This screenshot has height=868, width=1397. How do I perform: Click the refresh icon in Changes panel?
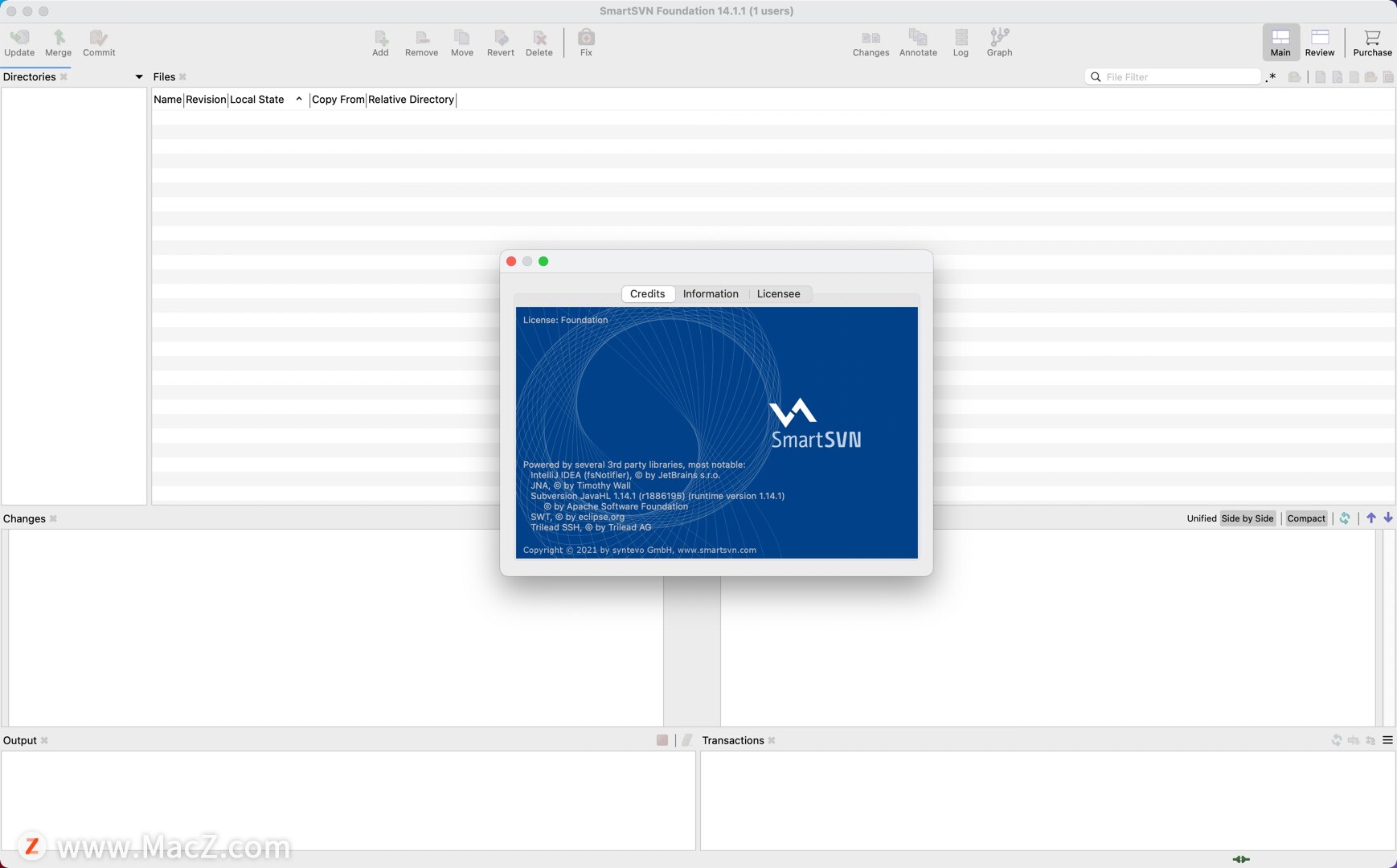[x=1345, y=518]
